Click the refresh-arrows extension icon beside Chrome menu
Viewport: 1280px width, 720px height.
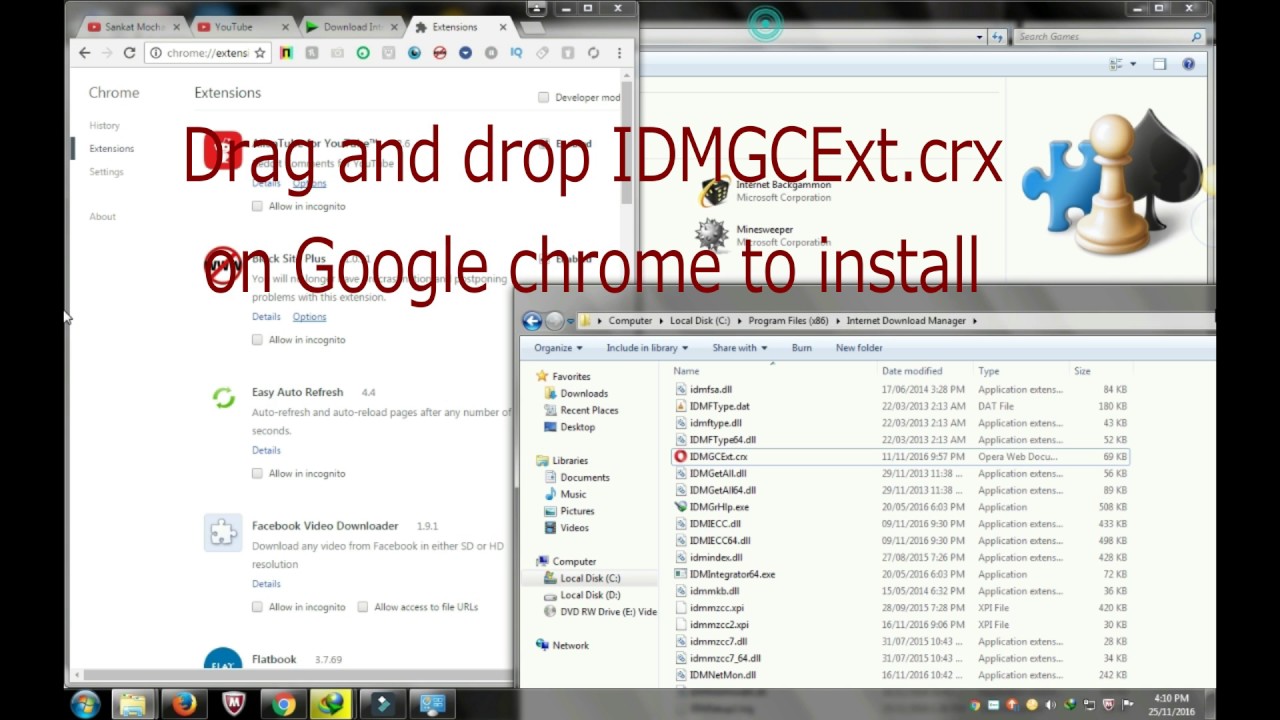pyautogui.click(x=593, y=53)
